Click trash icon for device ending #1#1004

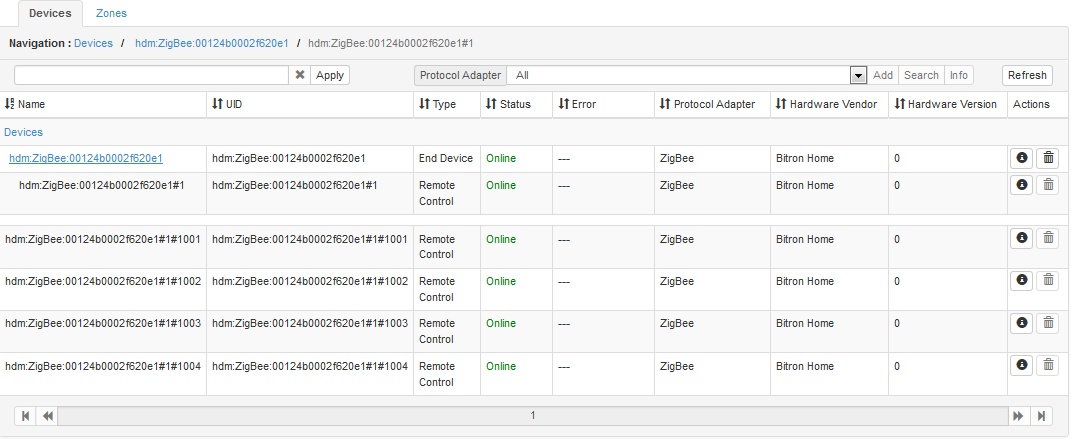[1047, 366]
